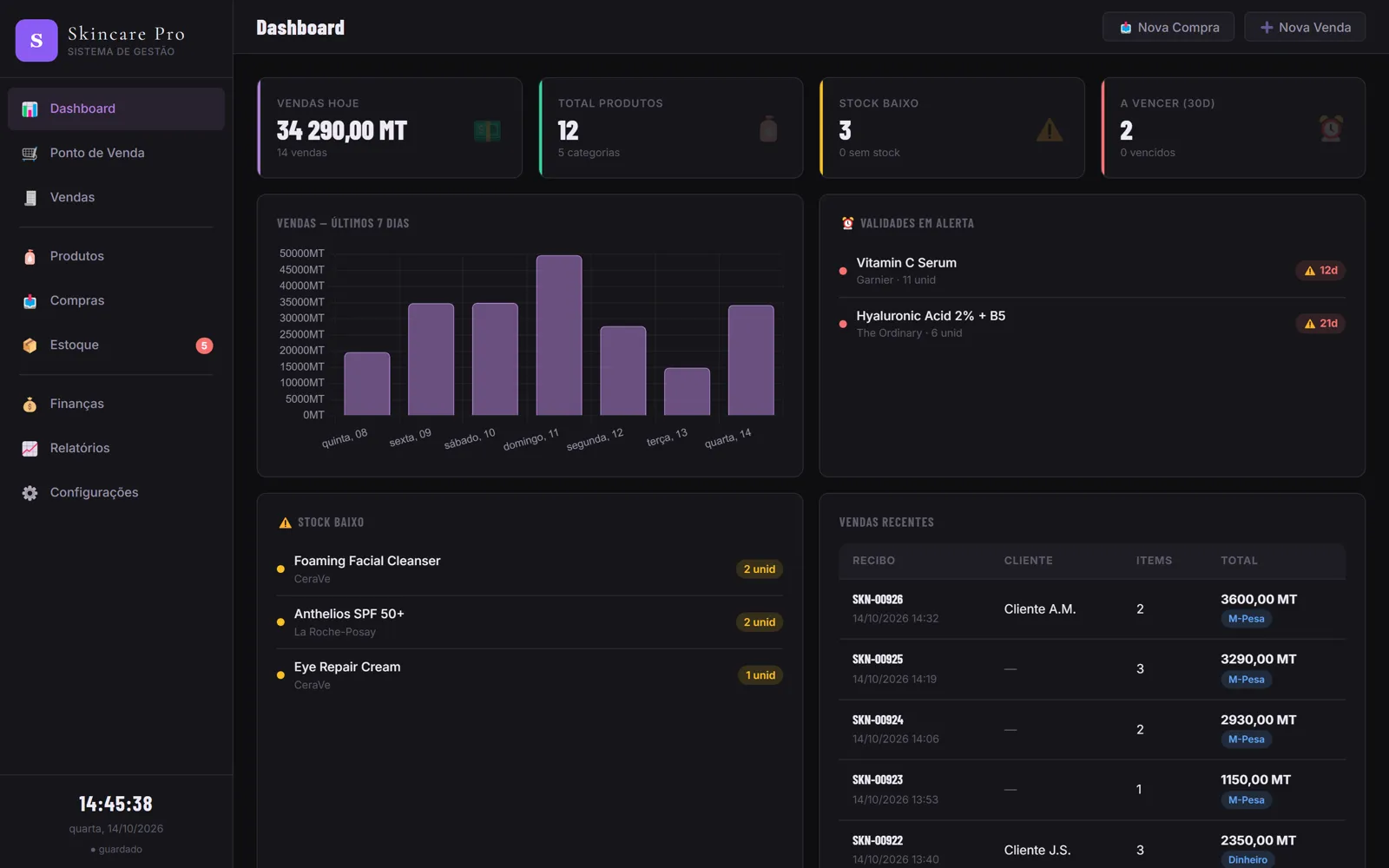Click the alarm icon beside Validades em Alerta
The width and height of the screenshot is (1389, 868).
[x=847, y=223]
